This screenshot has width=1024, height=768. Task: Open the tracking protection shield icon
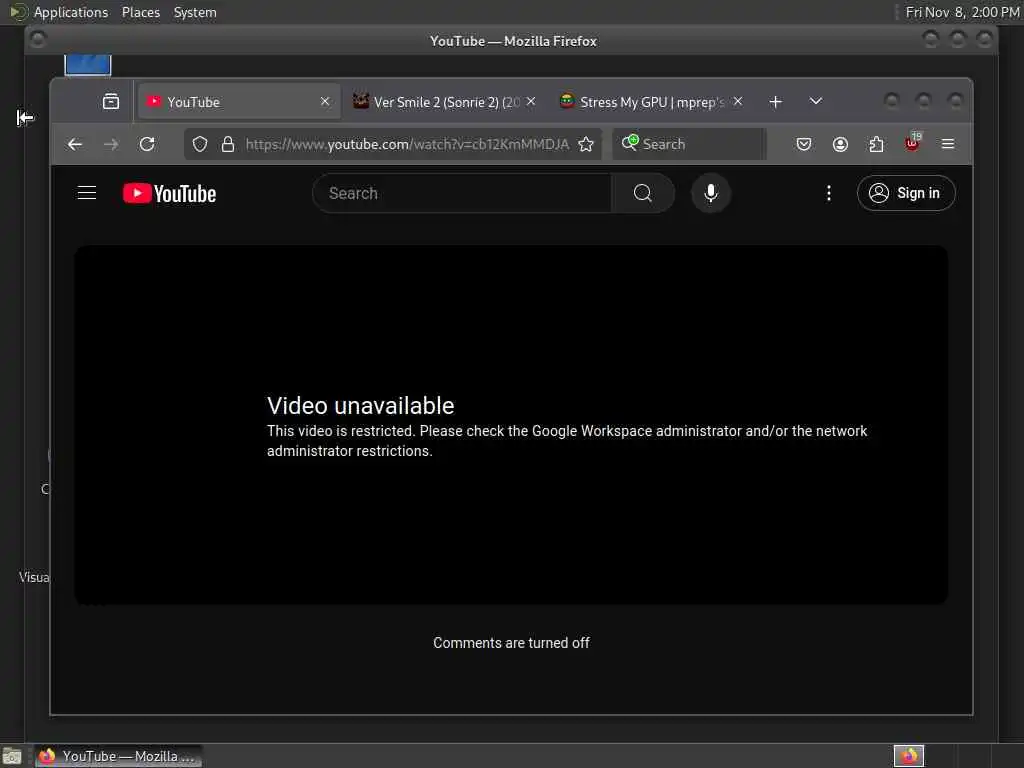(200, 144)
